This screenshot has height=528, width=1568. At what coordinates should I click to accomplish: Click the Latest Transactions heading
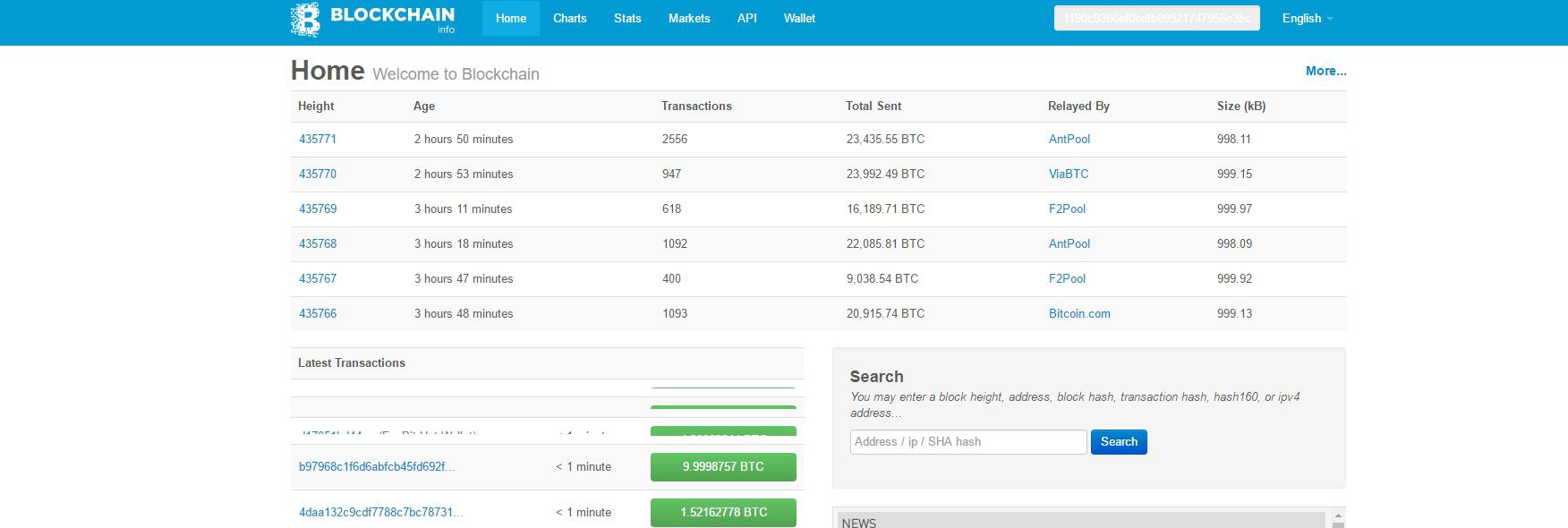[x=352, y=362]
